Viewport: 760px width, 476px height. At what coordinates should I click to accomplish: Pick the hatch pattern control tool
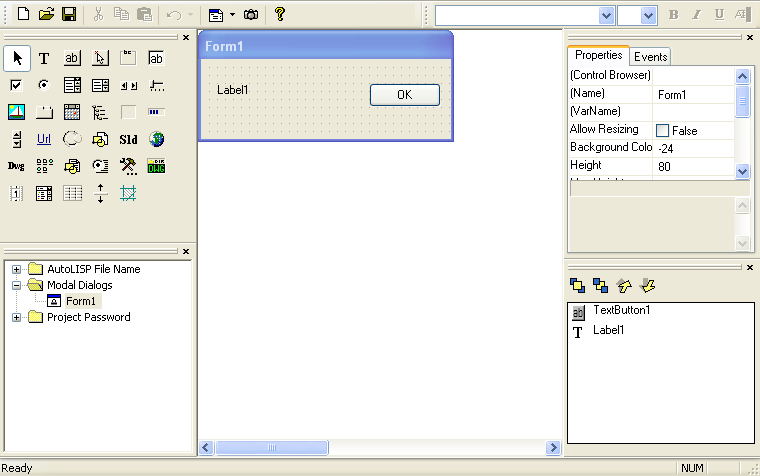(128, 194)
